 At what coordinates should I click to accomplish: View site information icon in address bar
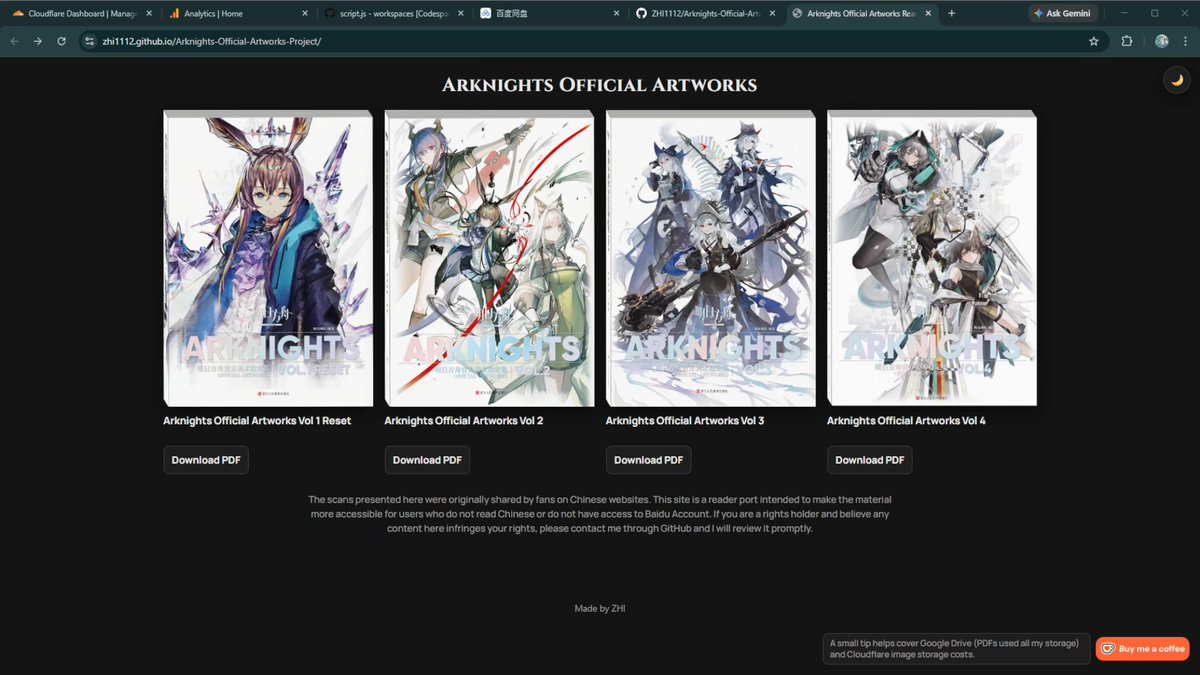90,41
